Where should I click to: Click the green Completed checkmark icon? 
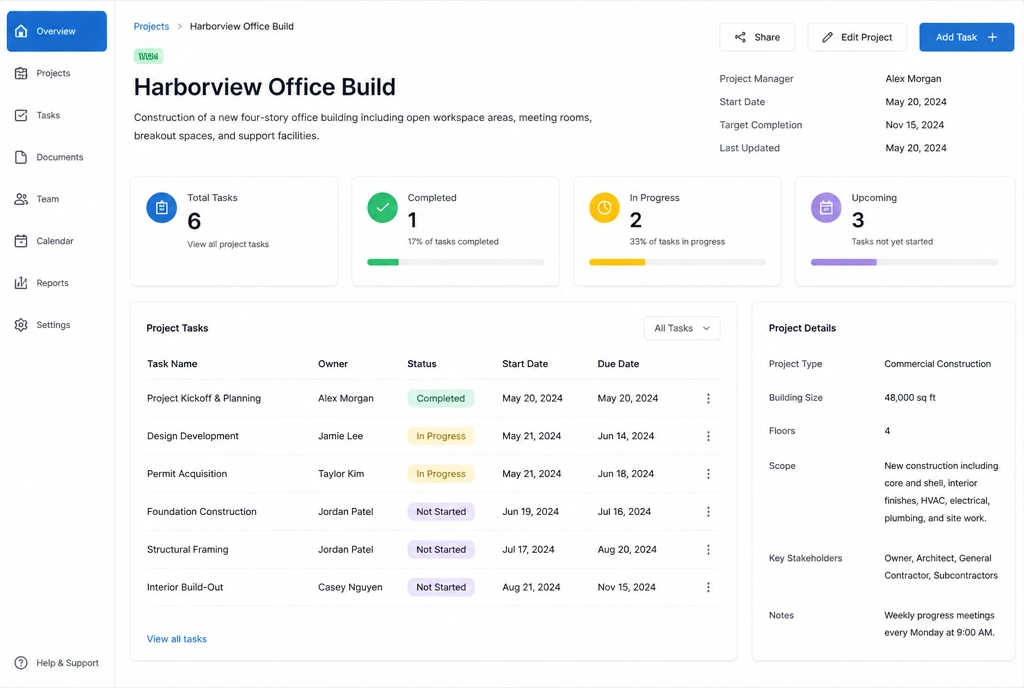coord(382,208)
